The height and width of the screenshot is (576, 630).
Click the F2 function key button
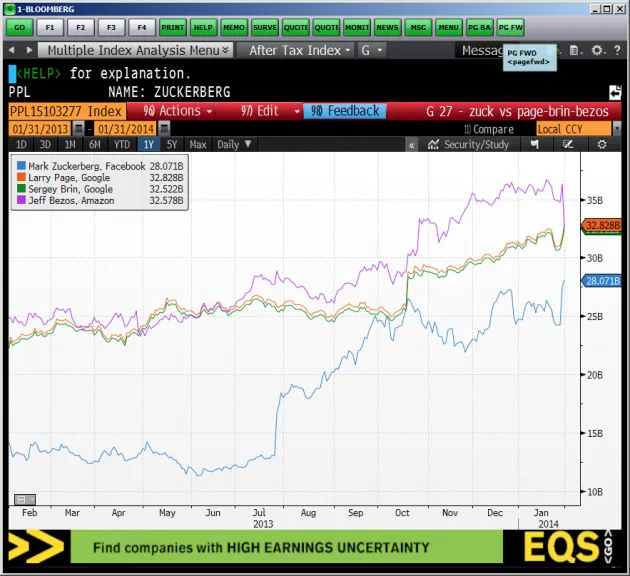pyautogui.click(x=81, y=27)
